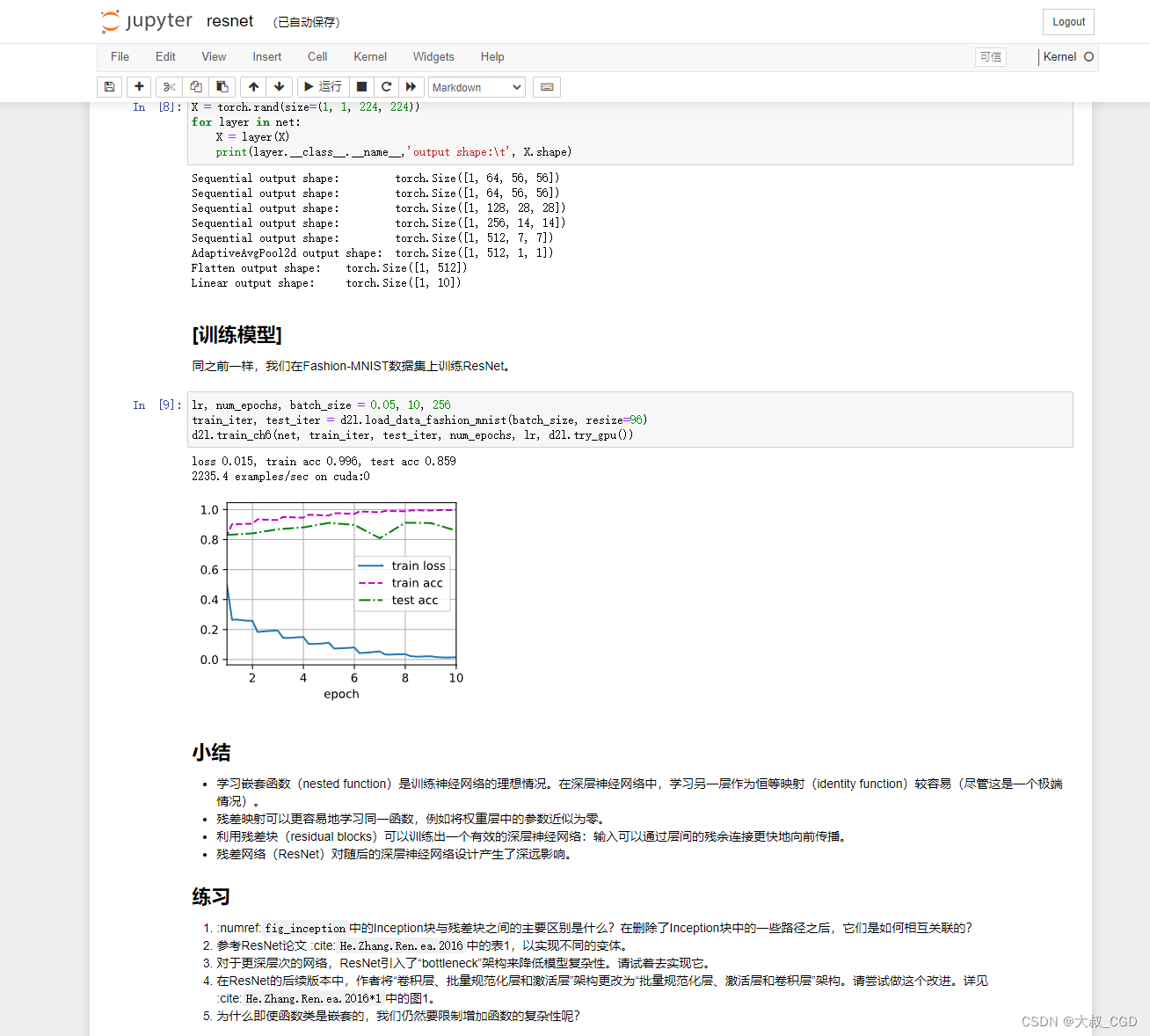The height and width of the screenshot is (1036, 1150).
Task: Open the cell type dropdown Markdown
Action: coord(477,87)
